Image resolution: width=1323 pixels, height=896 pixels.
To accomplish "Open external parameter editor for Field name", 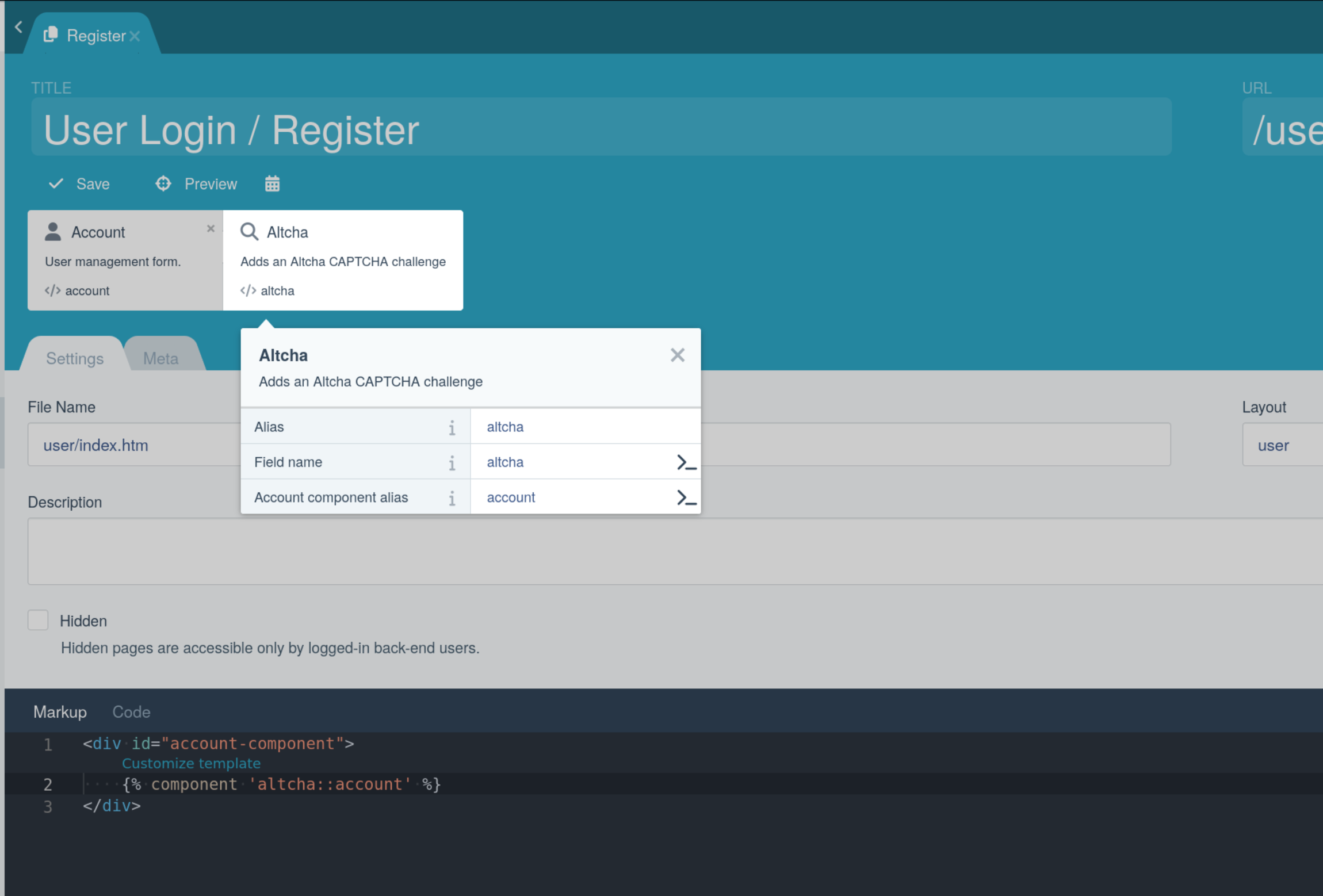I will tap(687, 462).
